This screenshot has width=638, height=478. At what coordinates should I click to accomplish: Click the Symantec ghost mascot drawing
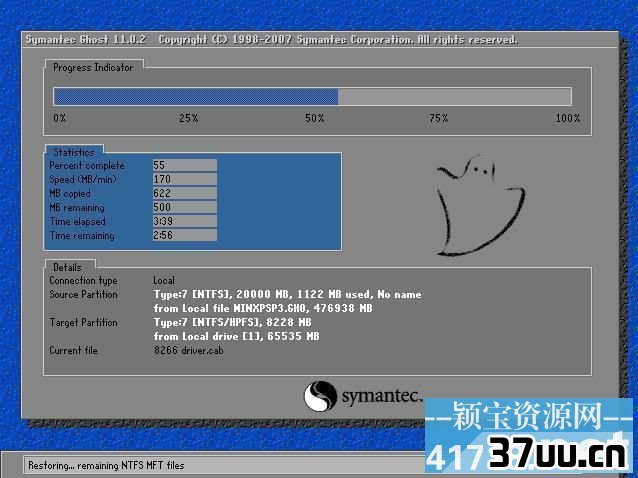click(480, 206)
